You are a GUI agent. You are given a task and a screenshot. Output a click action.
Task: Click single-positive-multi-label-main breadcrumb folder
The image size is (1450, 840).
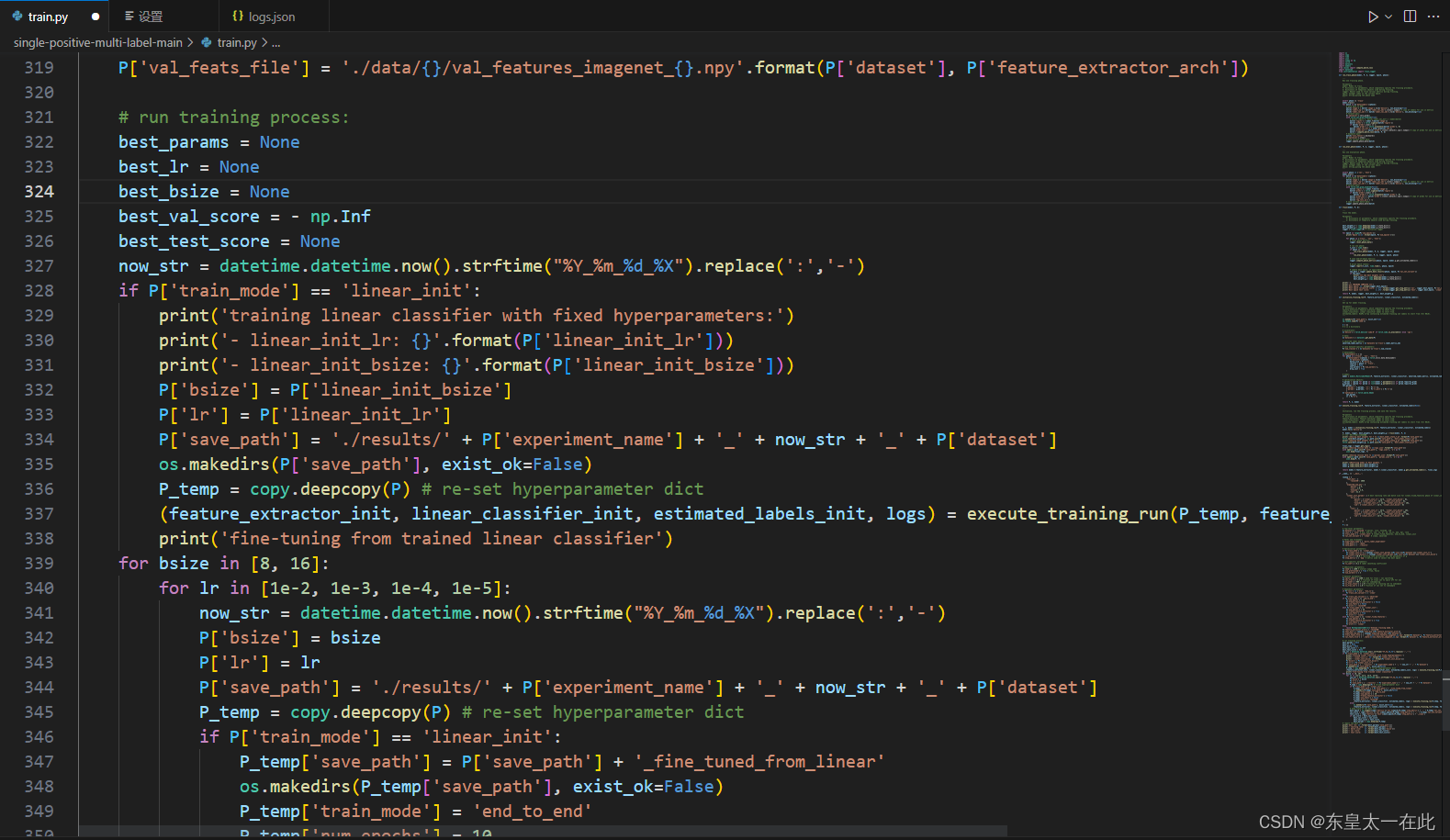click(x=97, y=42)
